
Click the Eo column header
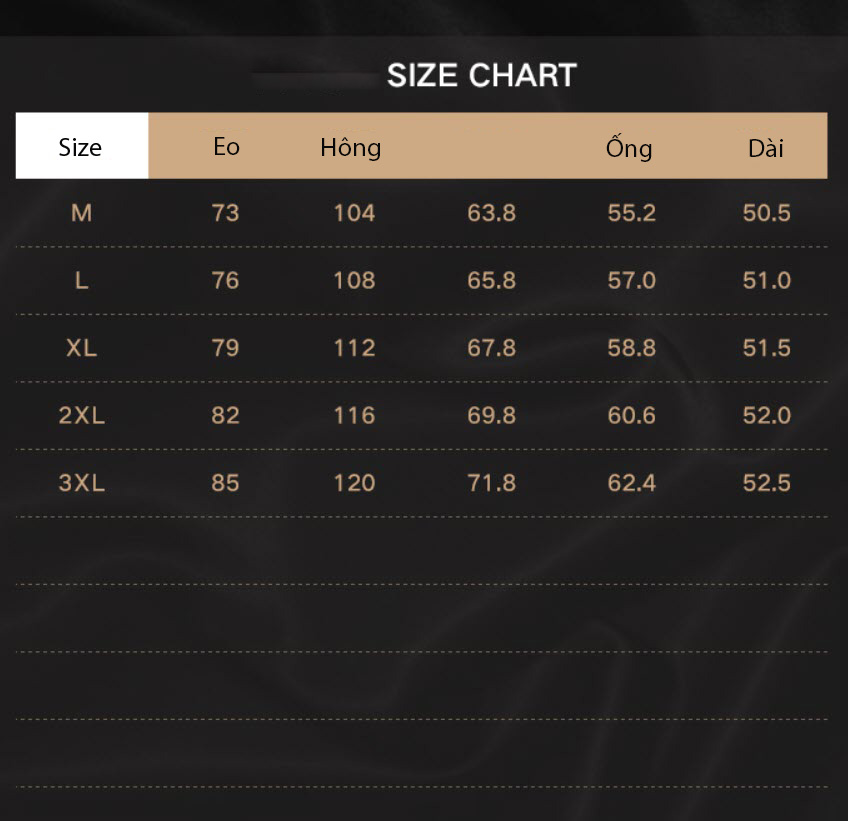(226, 147)
